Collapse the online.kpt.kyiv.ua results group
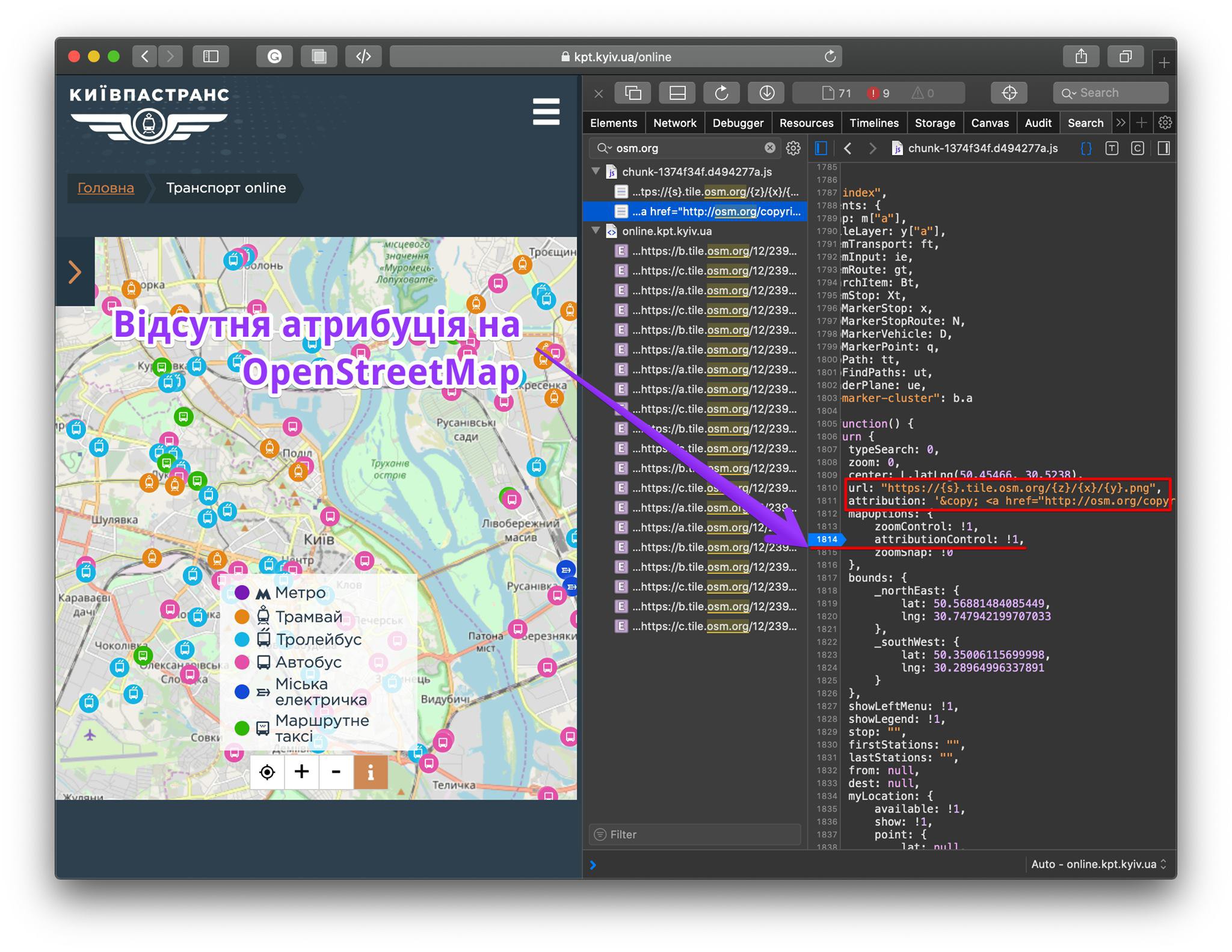Screen dimensions: 1232x952 coord(596,231)
